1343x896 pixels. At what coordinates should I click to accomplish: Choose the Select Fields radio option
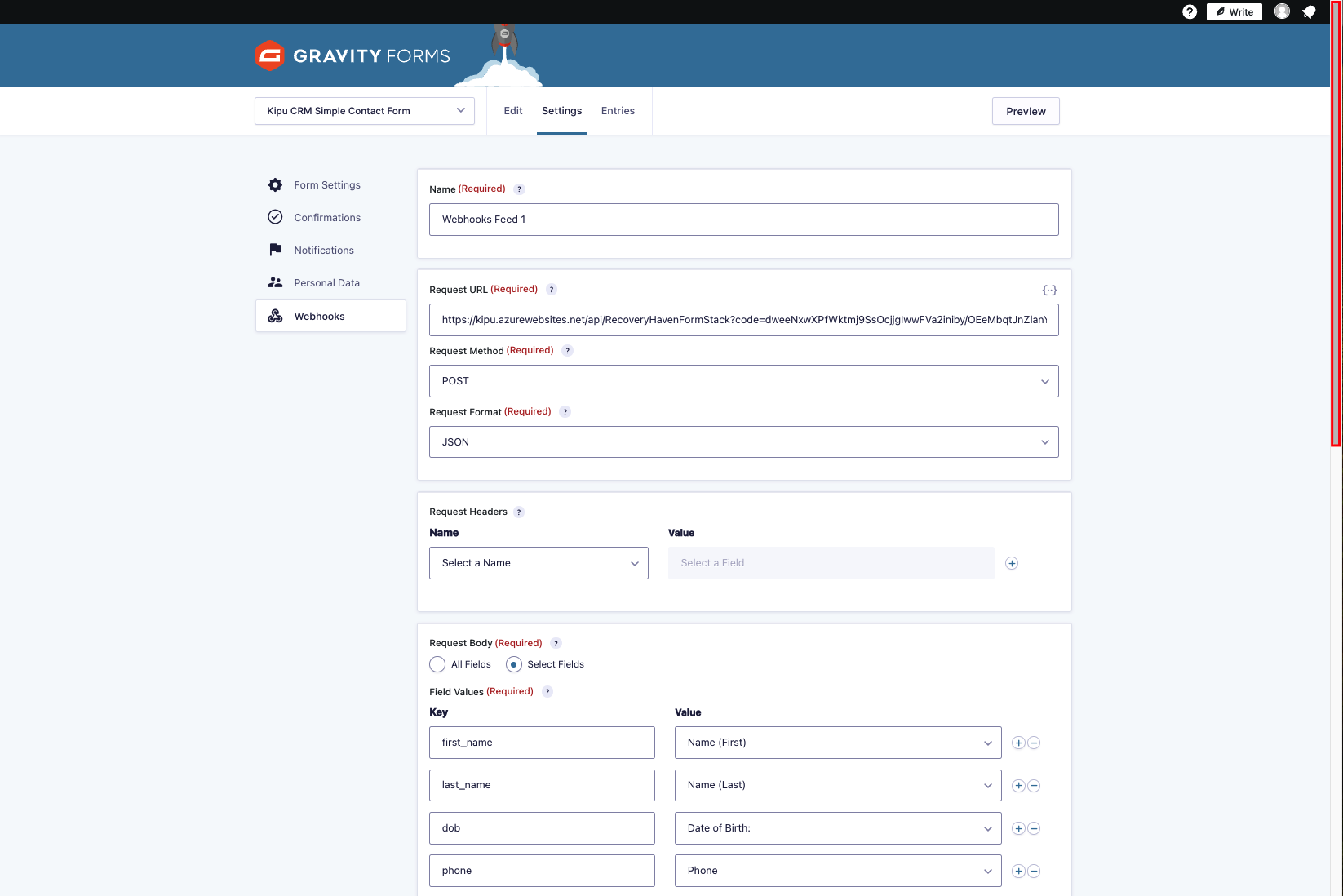point(514,664)
